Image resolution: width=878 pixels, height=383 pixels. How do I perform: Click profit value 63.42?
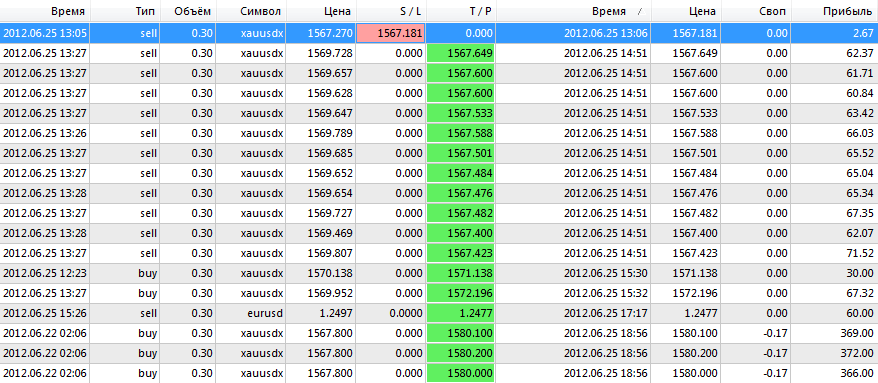pyautogui.click(x=860, y=114)
